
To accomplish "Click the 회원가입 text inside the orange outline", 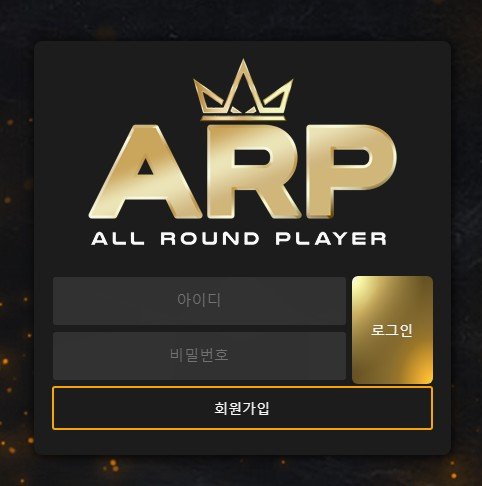I will tap(242, 408).
